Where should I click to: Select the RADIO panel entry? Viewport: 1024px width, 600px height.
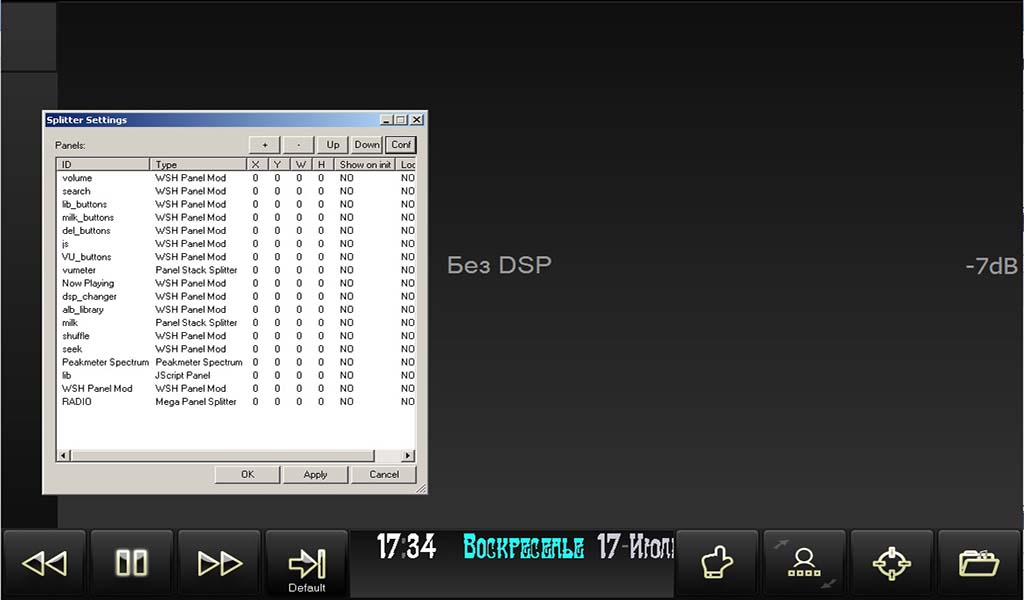[77, 401]
